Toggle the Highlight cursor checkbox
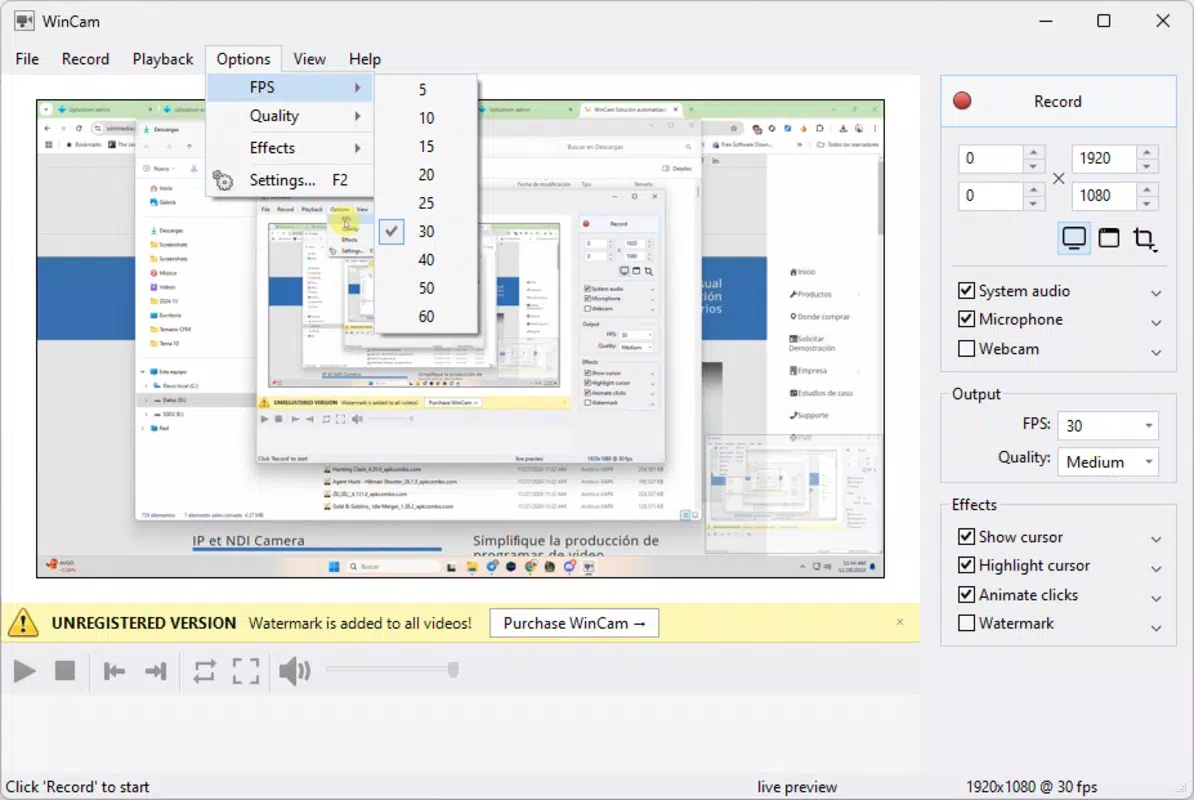 (966, 566)
